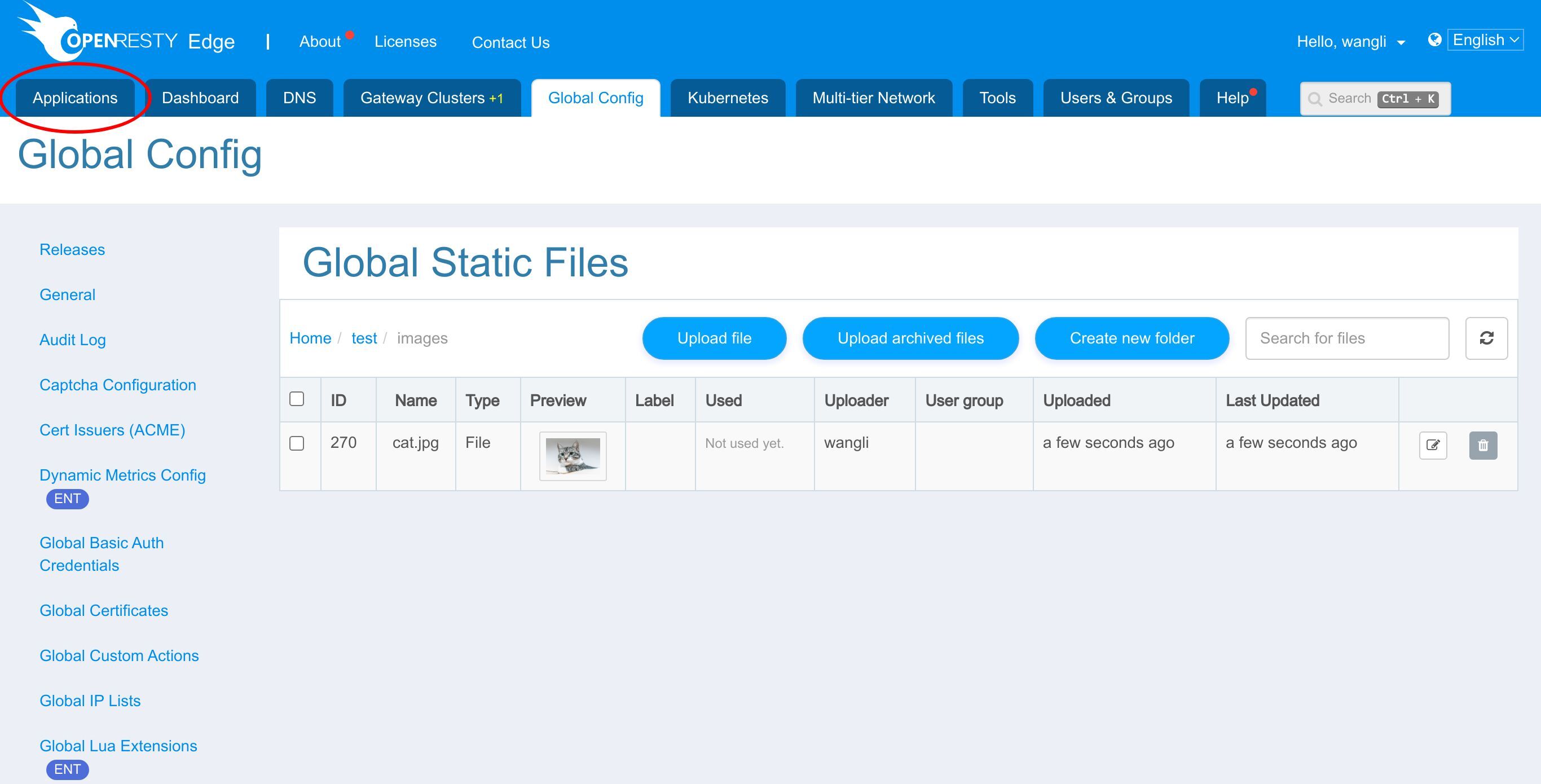Open the Licenses page link
This screenshot has width=1541, height=784.
[x=406, y=41]
